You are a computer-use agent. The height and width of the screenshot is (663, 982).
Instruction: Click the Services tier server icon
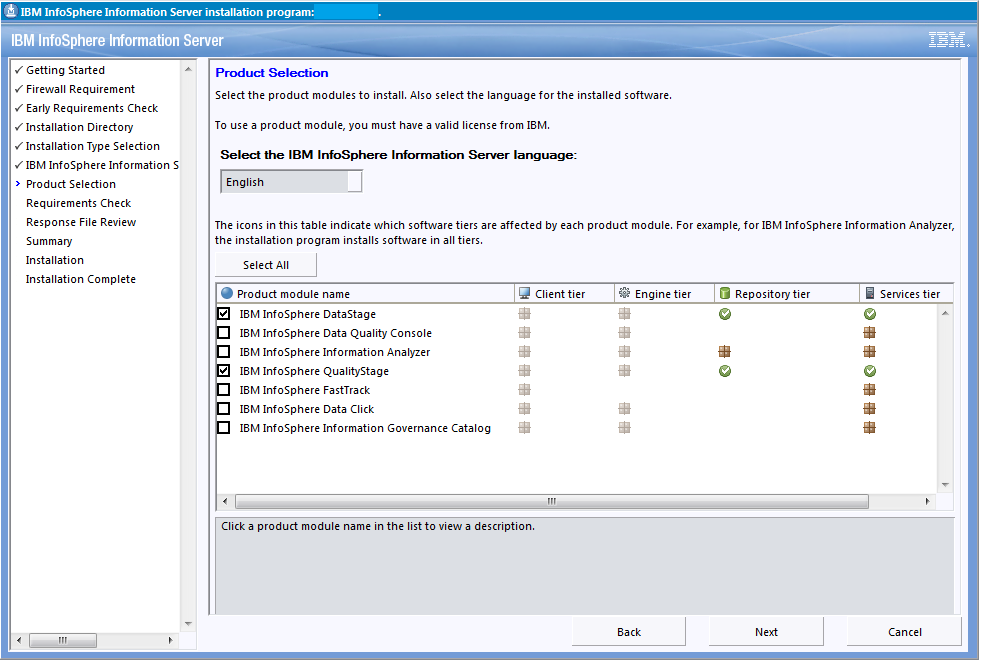869,293
